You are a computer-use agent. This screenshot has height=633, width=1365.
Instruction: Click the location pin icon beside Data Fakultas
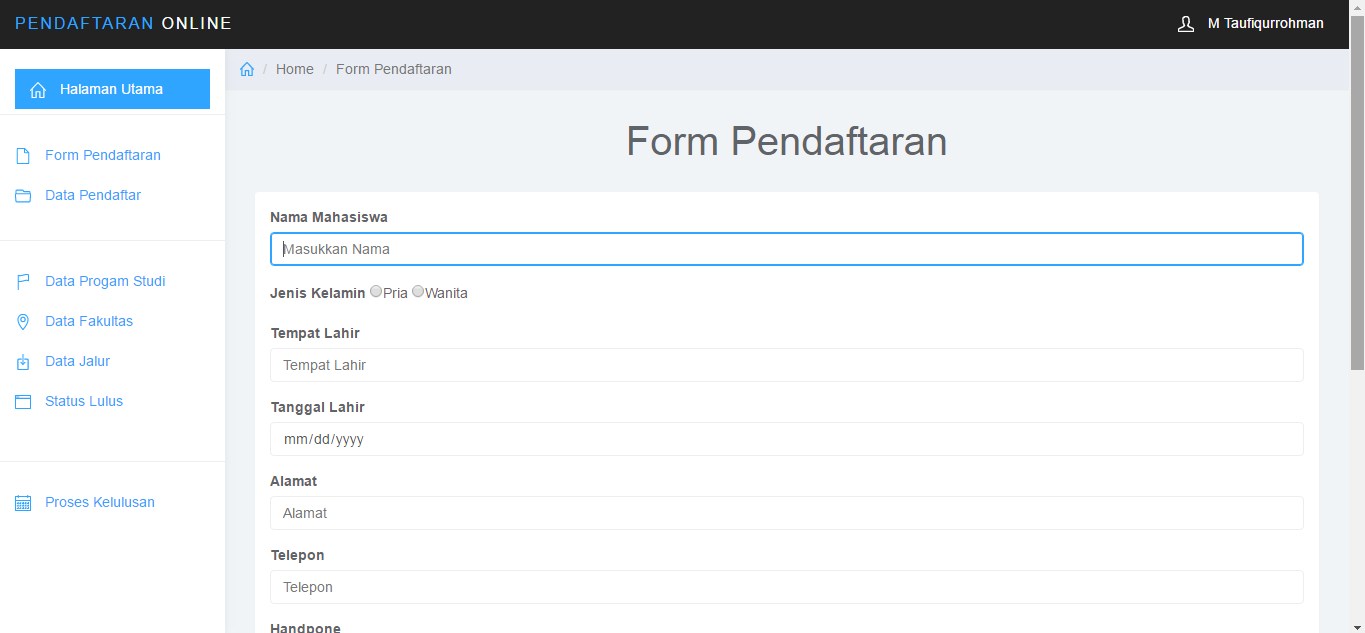point(23,322)
